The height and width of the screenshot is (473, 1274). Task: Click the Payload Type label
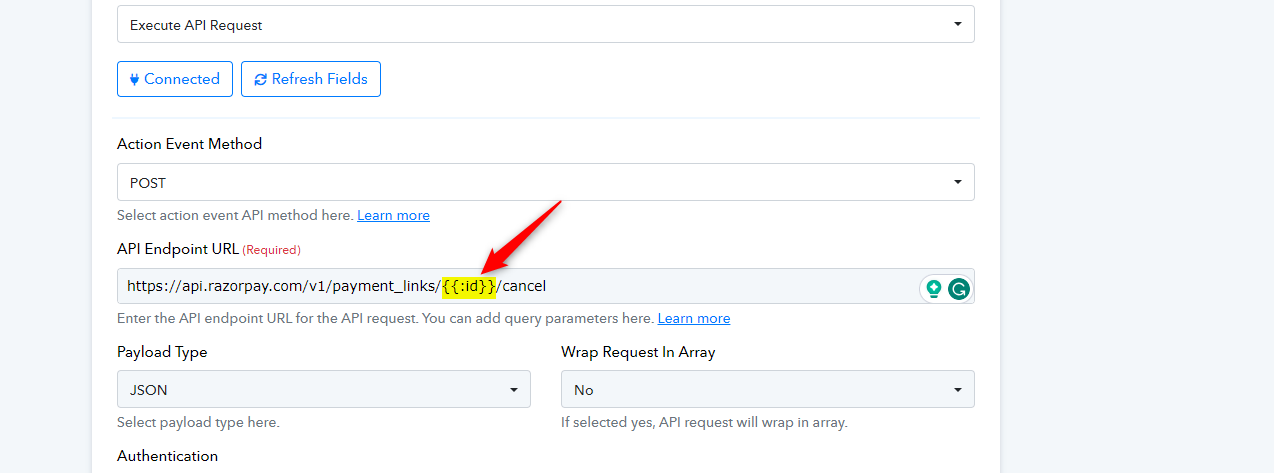click(x=162, y=352)
